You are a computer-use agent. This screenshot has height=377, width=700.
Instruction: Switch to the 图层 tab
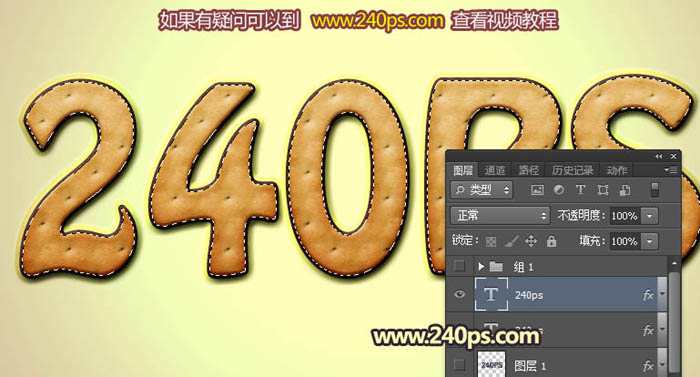click(463, 170)
